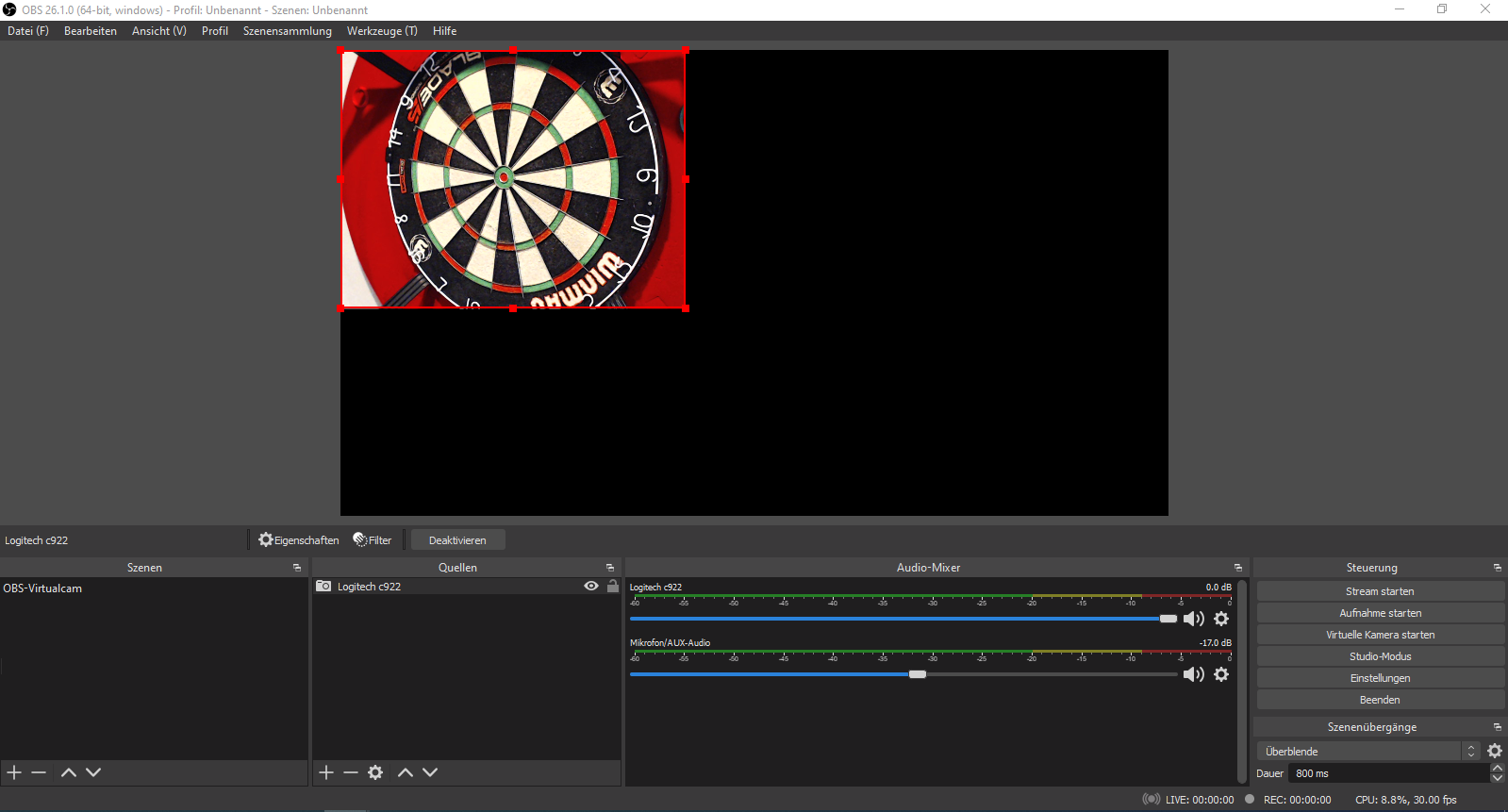Undock the Audio-Mixer panel
The image size is (1508, 812).
click(x=1238, y=568)
